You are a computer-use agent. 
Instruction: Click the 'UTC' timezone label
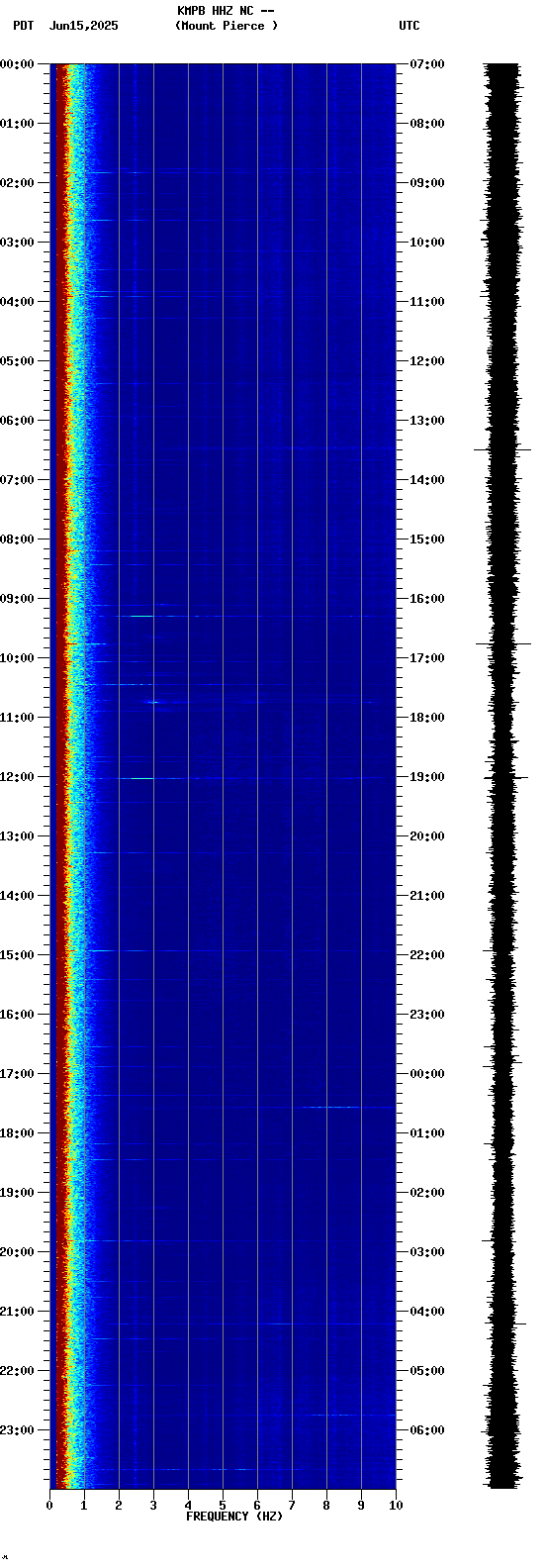coord(409,26)
